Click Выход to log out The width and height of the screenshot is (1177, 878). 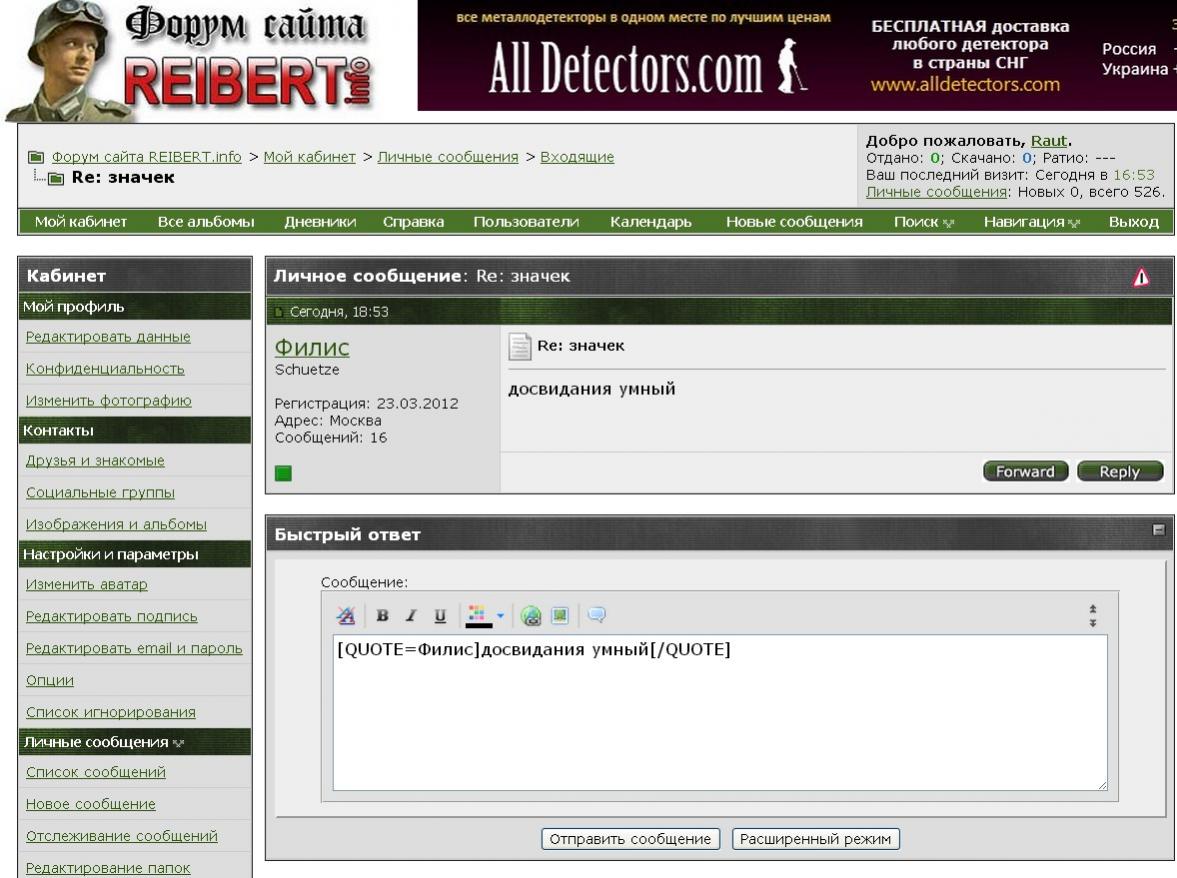[x=1133, y=222]
